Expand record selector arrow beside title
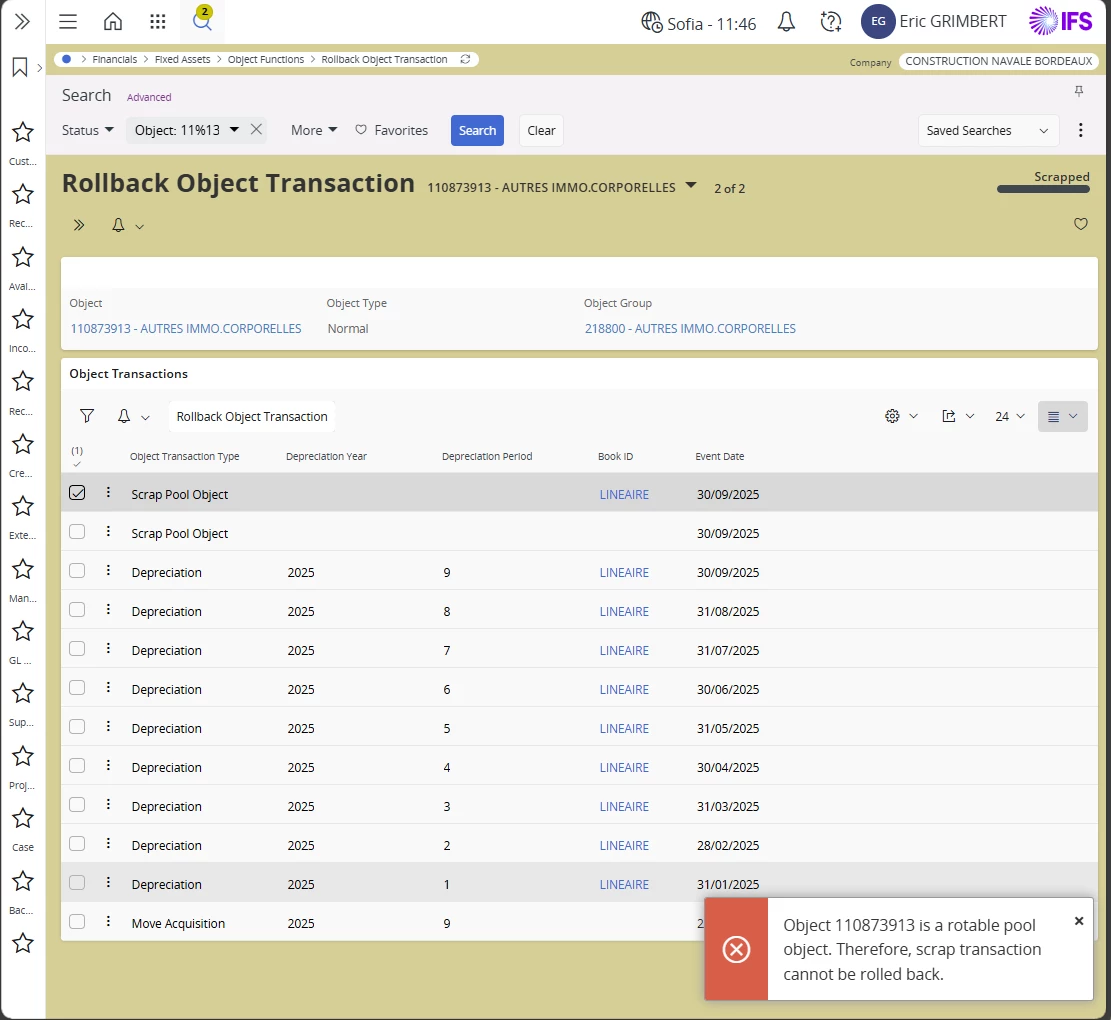This screenshot has width=1111, height=1020. tap(691, 186)
